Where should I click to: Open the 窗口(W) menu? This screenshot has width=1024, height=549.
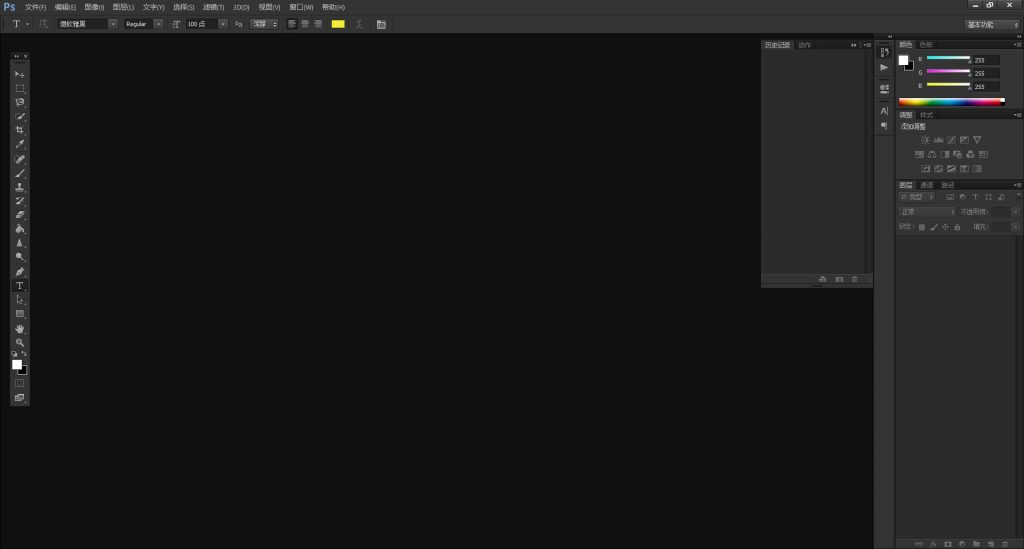click(x=301, y=7)
